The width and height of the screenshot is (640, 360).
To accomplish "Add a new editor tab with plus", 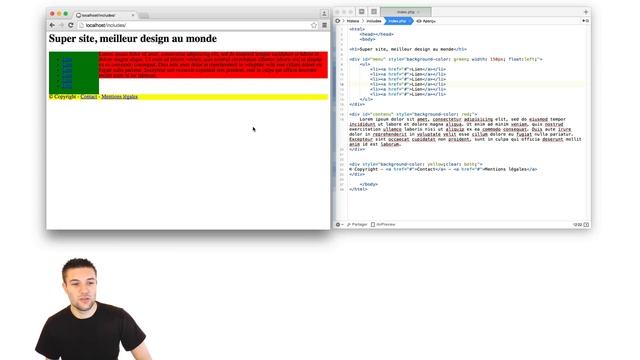I will tap(586, 12).
